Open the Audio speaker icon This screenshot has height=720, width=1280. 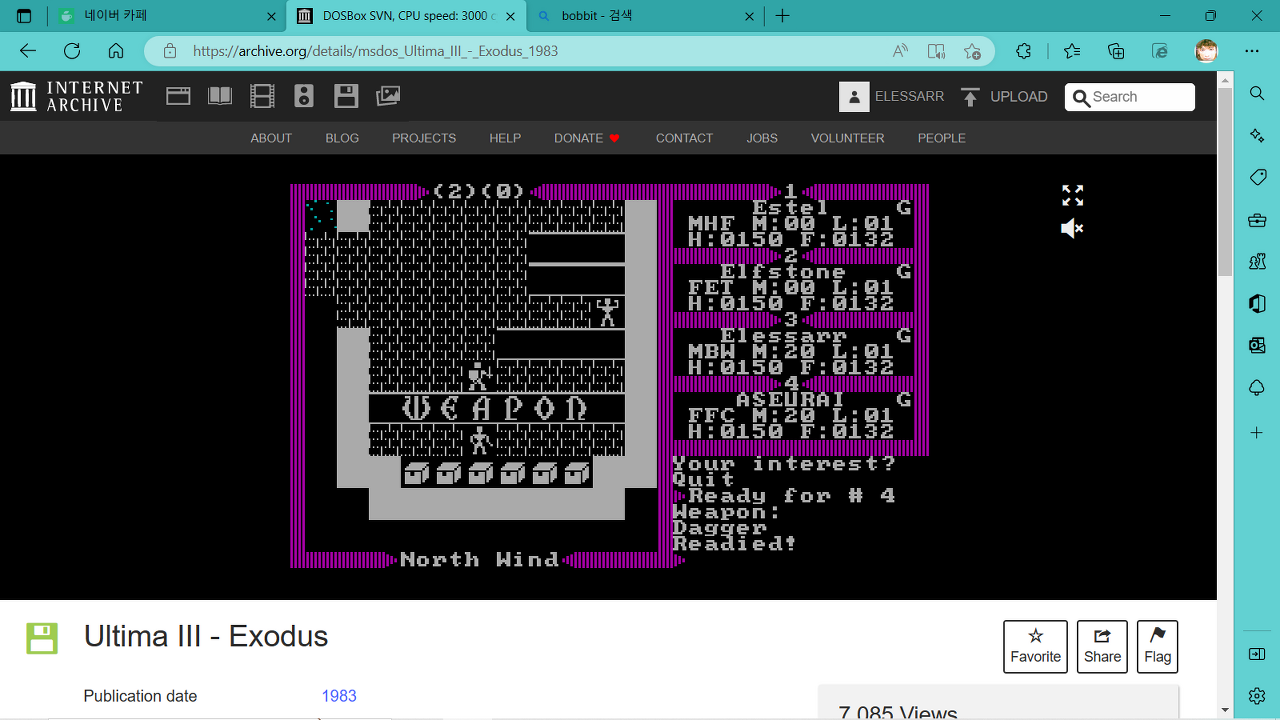304,96
